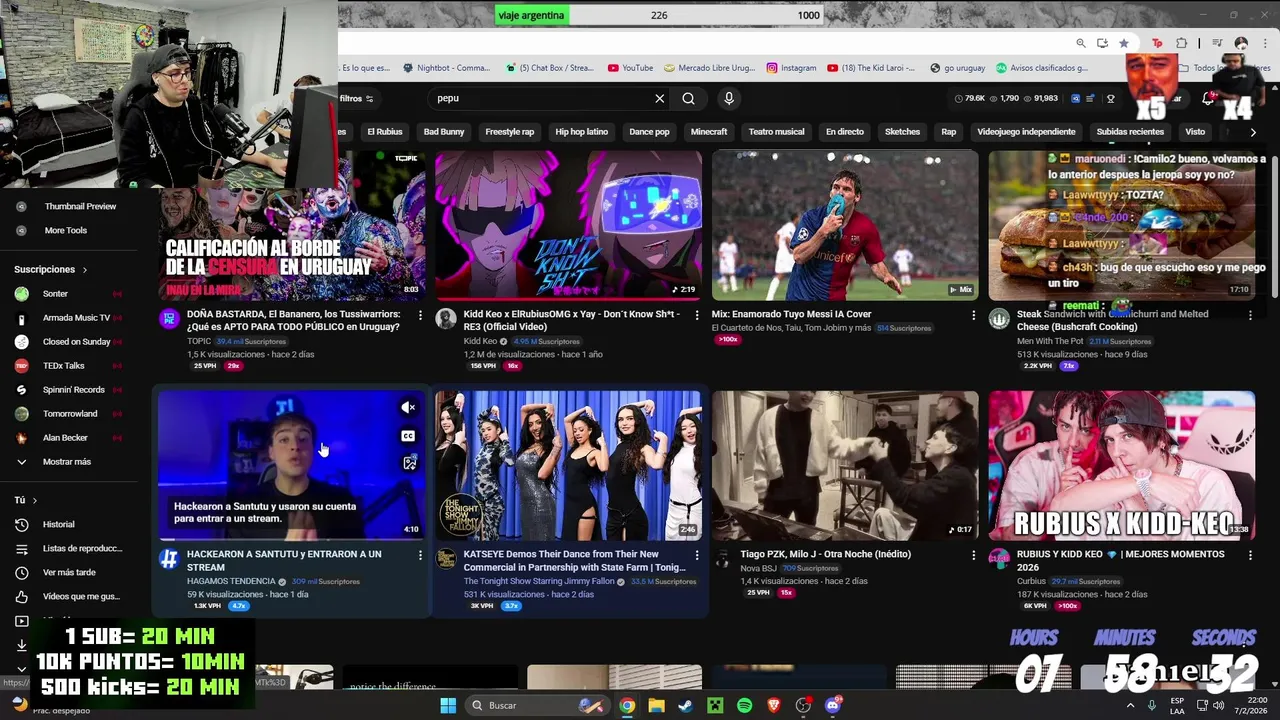
Task: Select the El Rubius chip
Action: coord(385,132)
